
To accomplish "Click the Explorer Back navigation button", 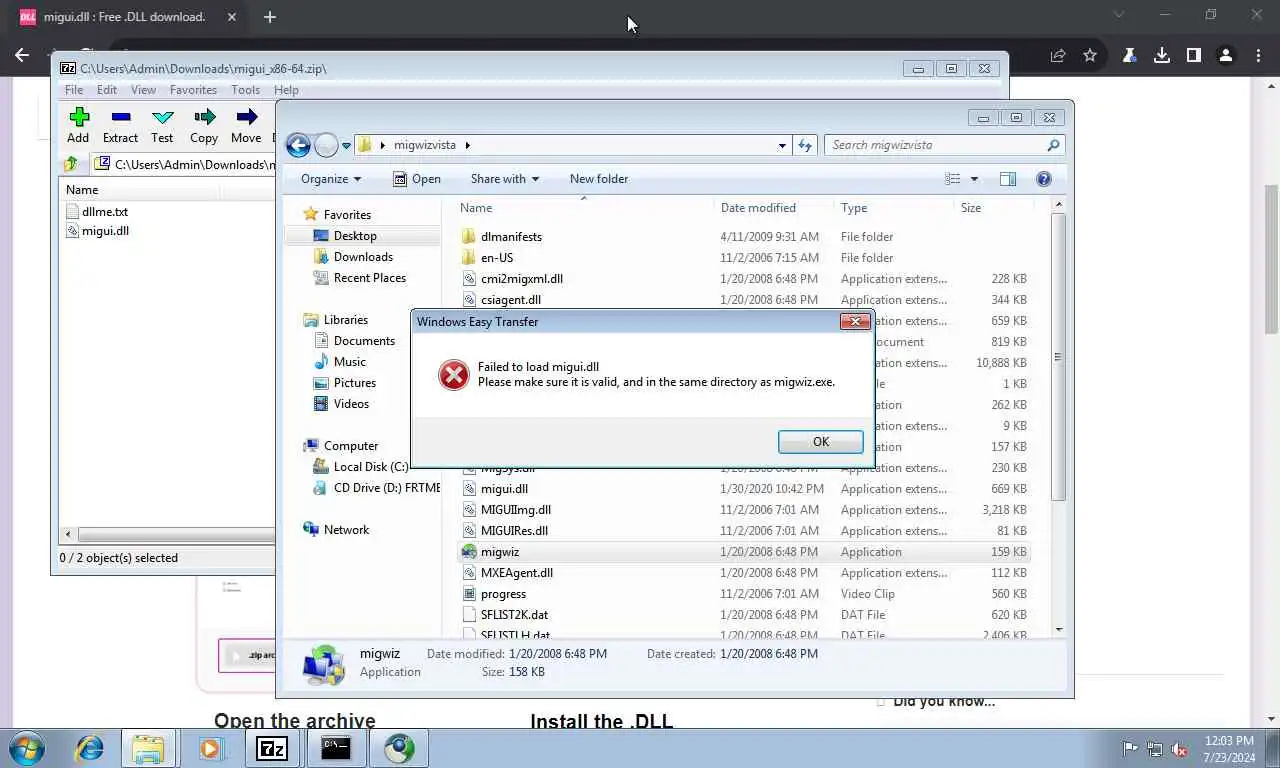I will (298, 145).
